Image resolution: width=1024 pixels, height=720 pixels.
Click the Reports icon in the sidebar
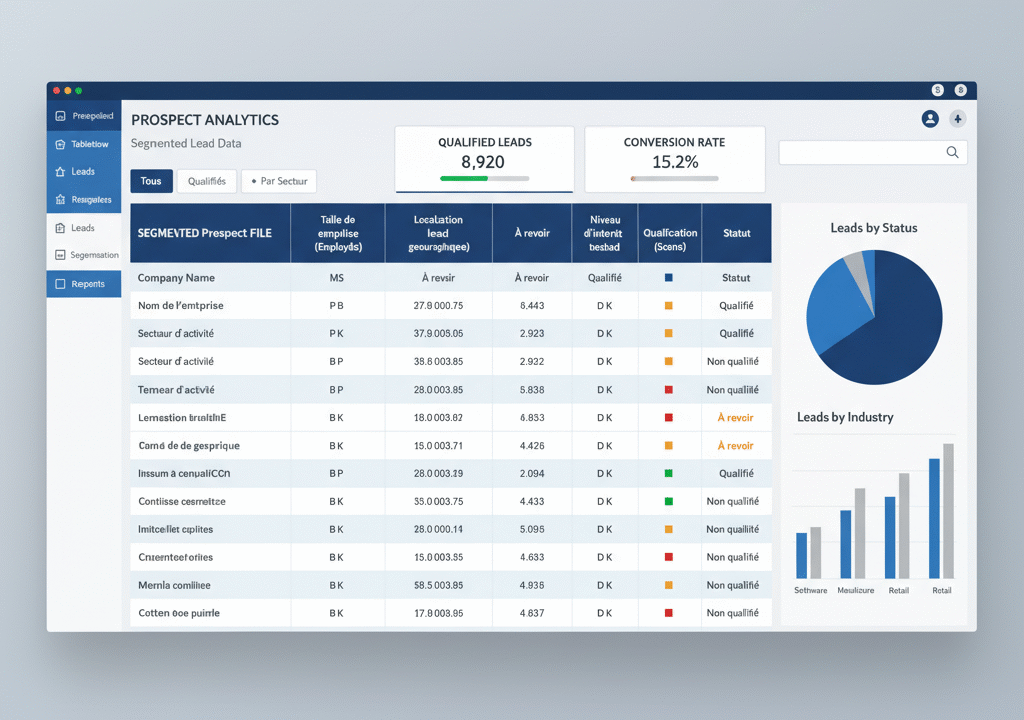pyautogui.click(x=60, y=284)
